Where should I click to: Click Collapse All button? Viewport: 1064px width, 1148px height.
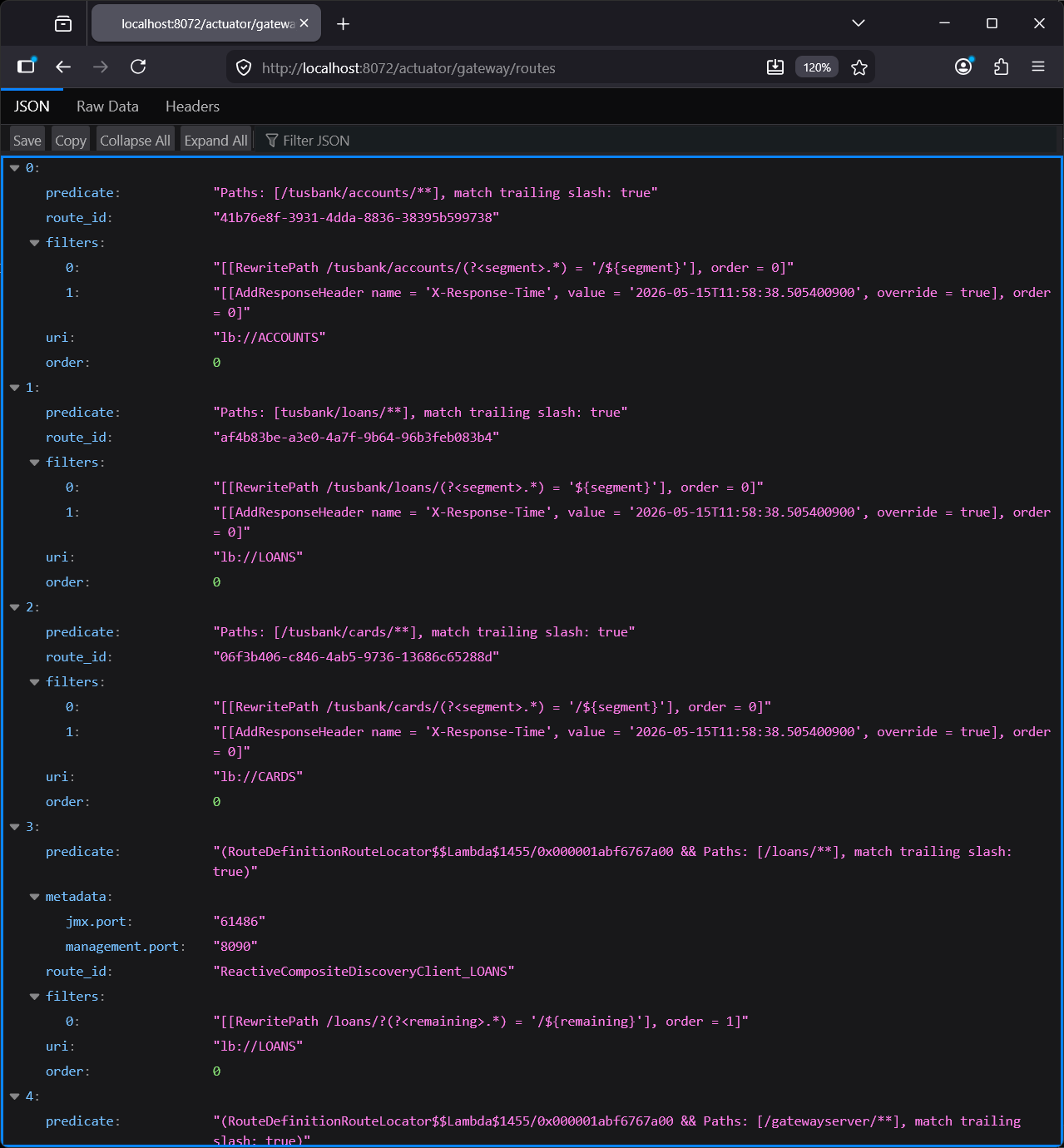tap(135, 141)
